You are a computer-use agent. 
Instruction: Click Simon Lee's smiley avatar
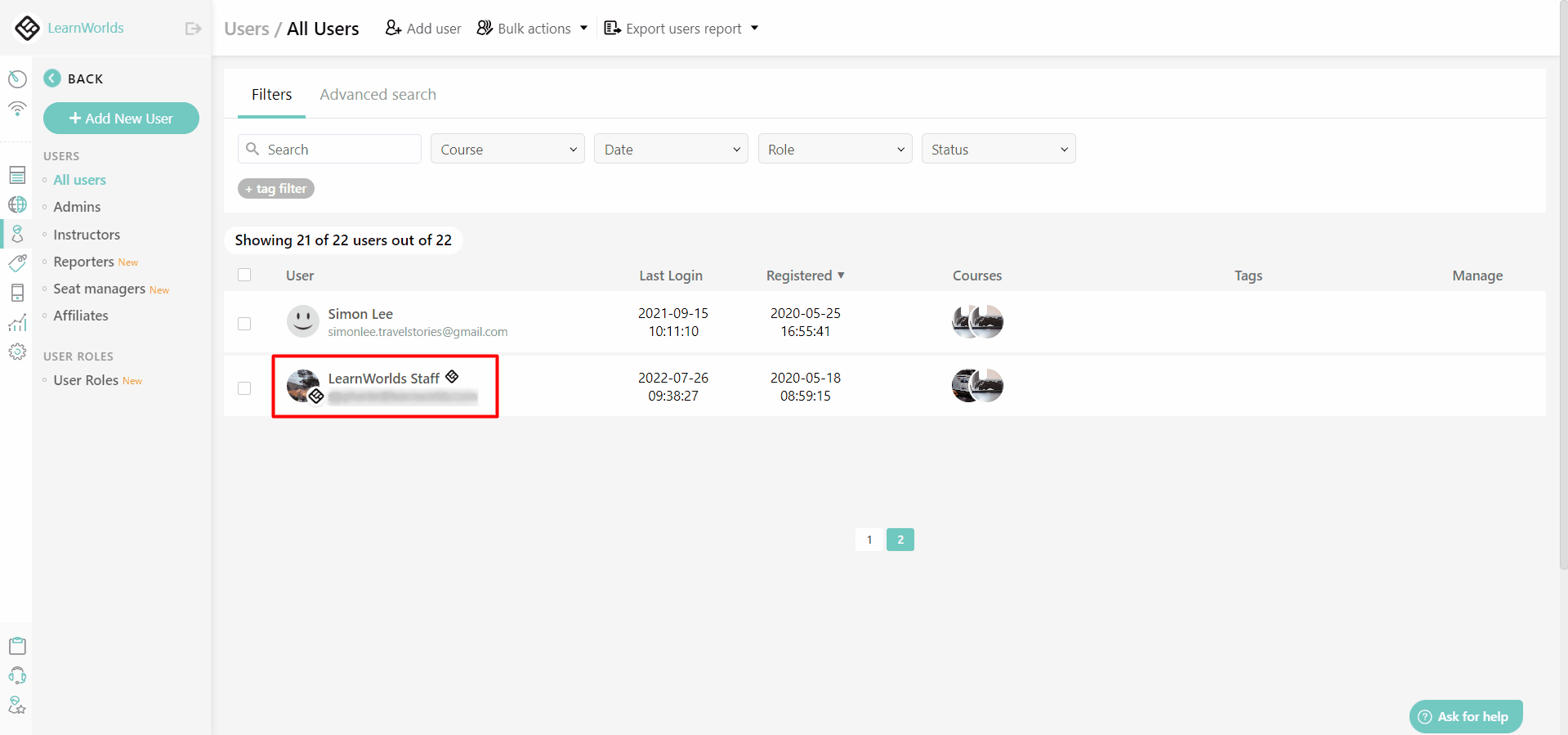click(x=303, y=321)
